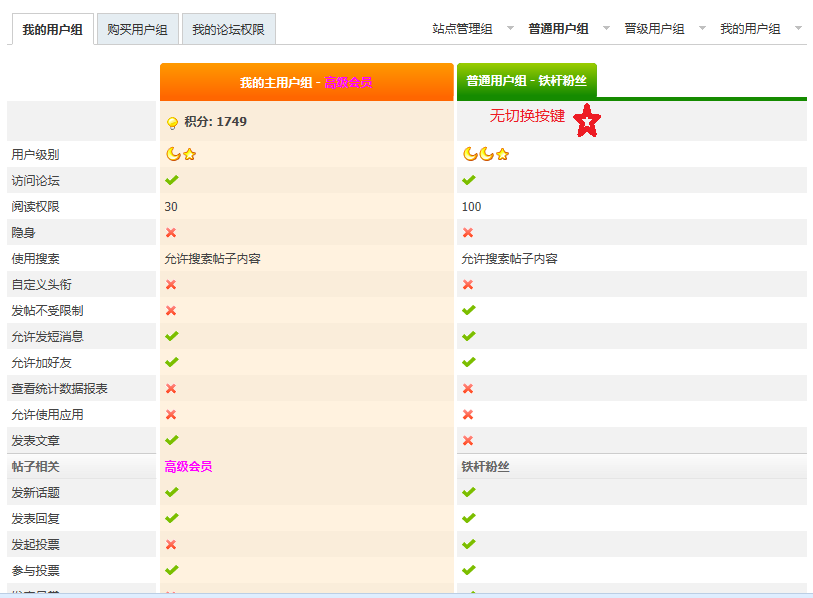Toggle the 允许加好友 checkmark
Screen dimensions: 813x598
point(171,362)
